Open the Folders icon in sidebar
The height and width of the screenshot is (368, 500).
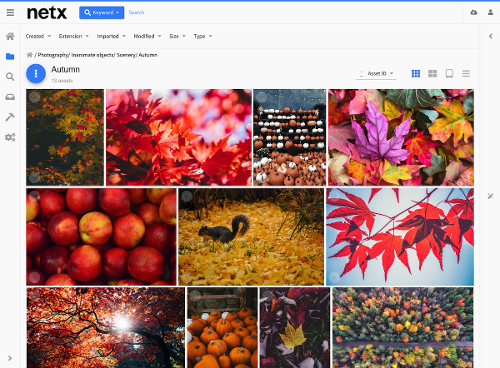[10, 56]
